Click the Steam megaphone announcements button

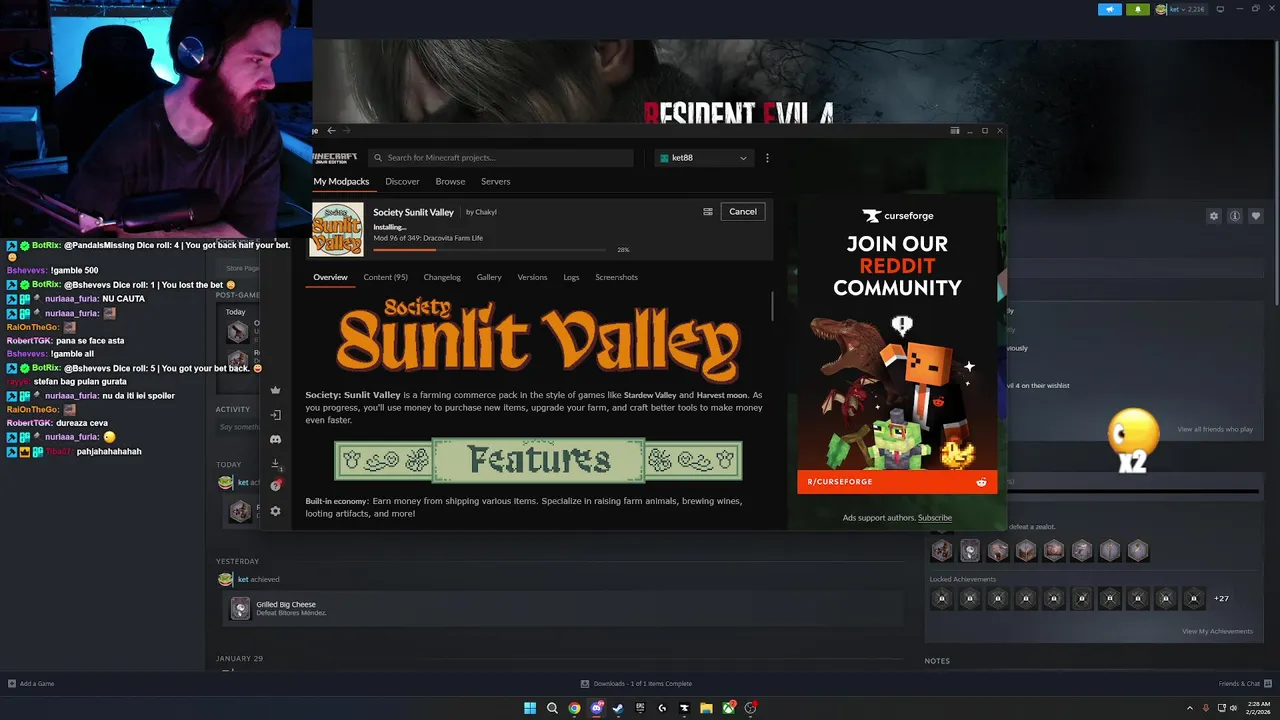pyautogui.click(x=1110, y=9)
